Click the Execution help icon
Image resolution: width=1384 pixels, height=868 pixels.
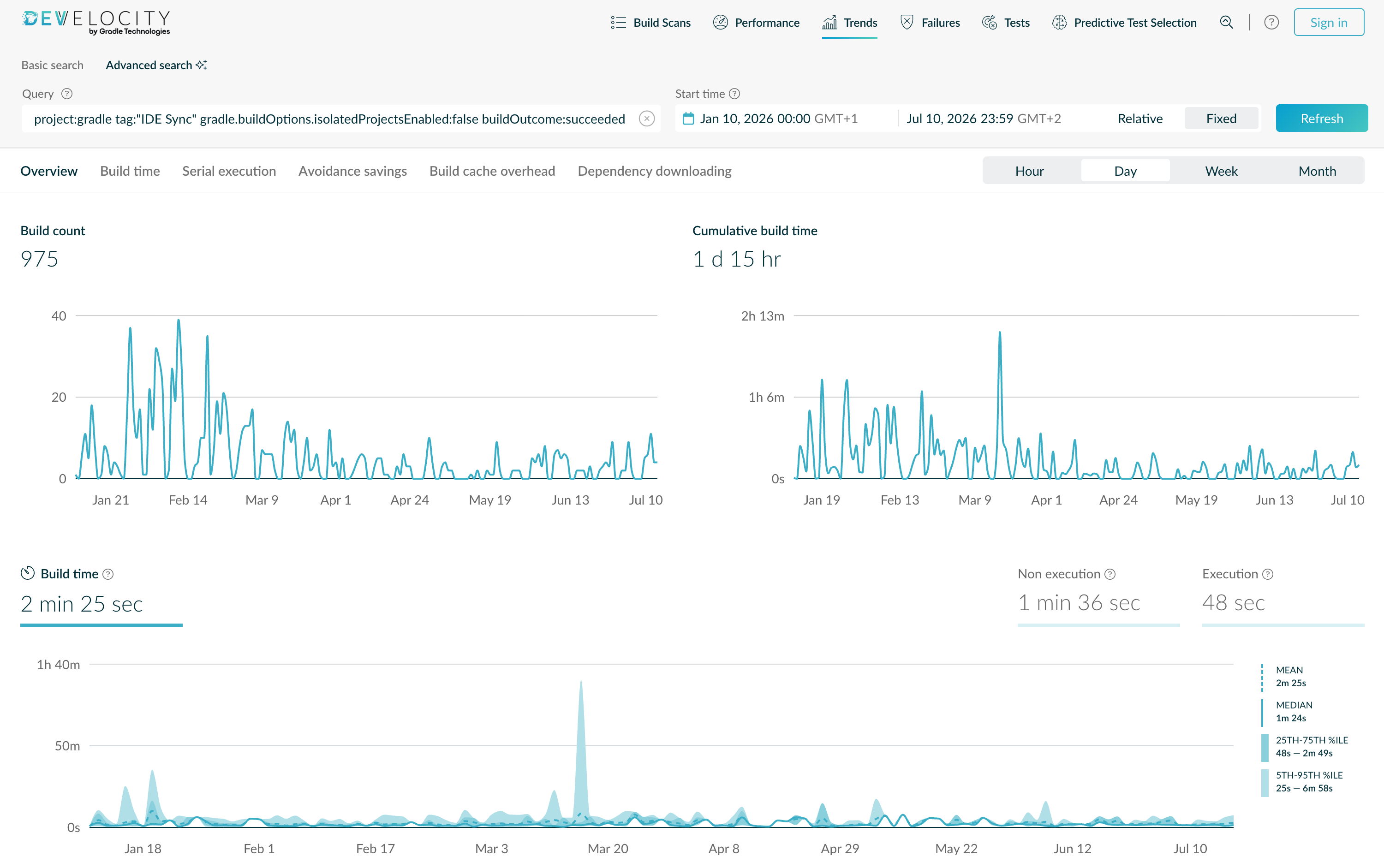click(x=1268, y=574)
